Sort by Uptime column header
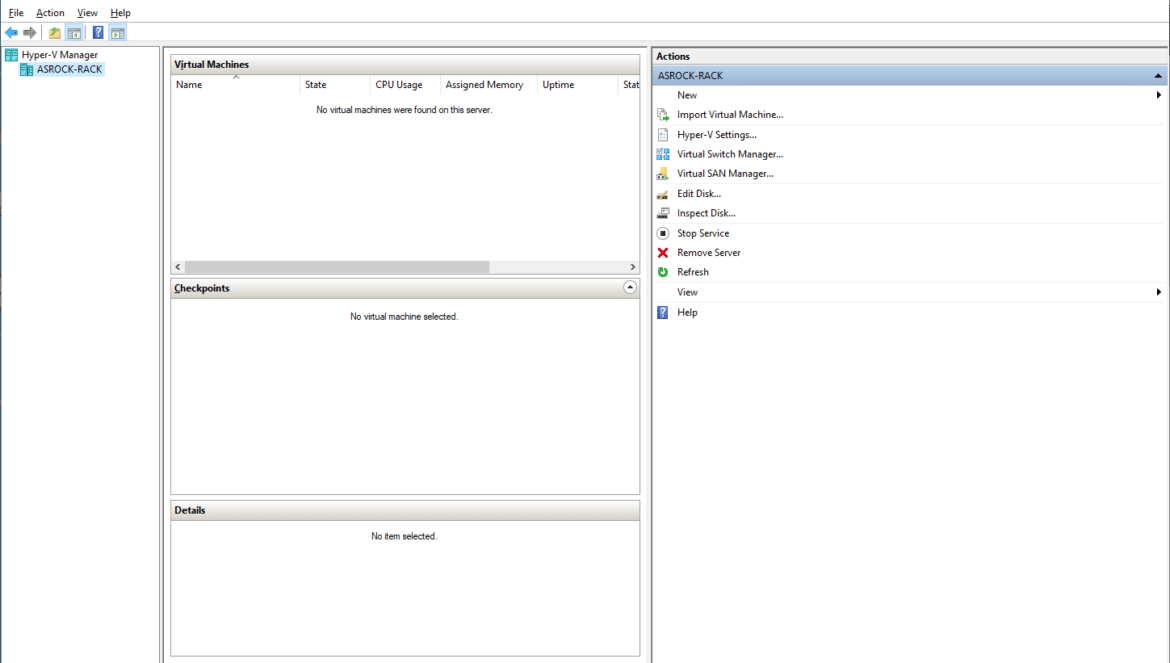This screenshot has width=1170, height=663. (x=578, y=85)
